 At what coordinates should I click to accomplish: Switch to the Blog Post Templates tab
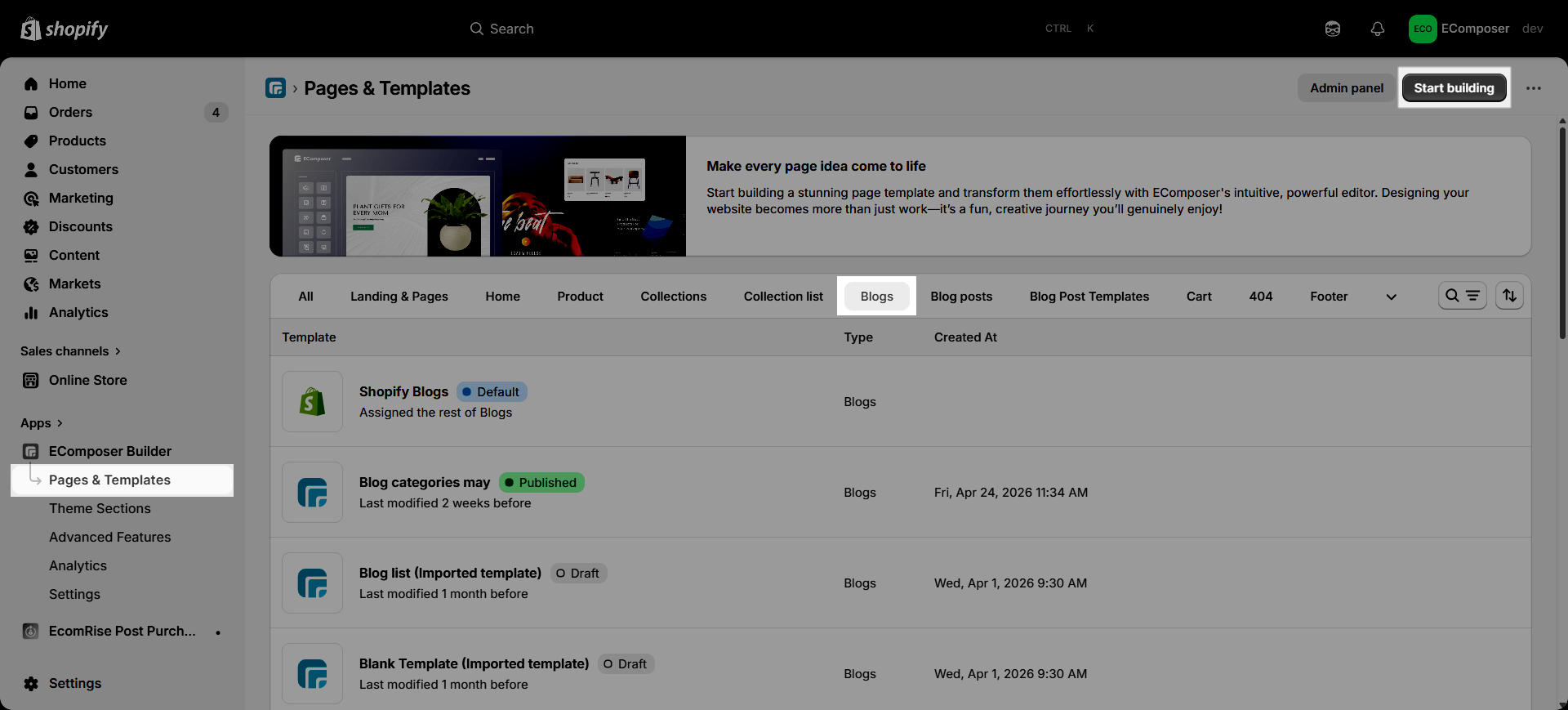tap(1089, 297)
